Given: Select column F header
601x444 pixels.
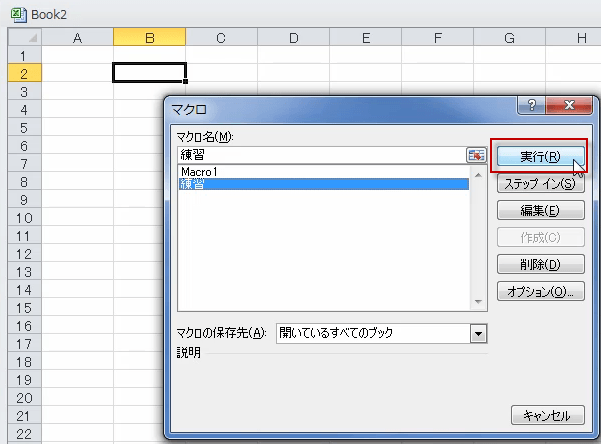Looking at the screenshot, I should tap(437, 38).
